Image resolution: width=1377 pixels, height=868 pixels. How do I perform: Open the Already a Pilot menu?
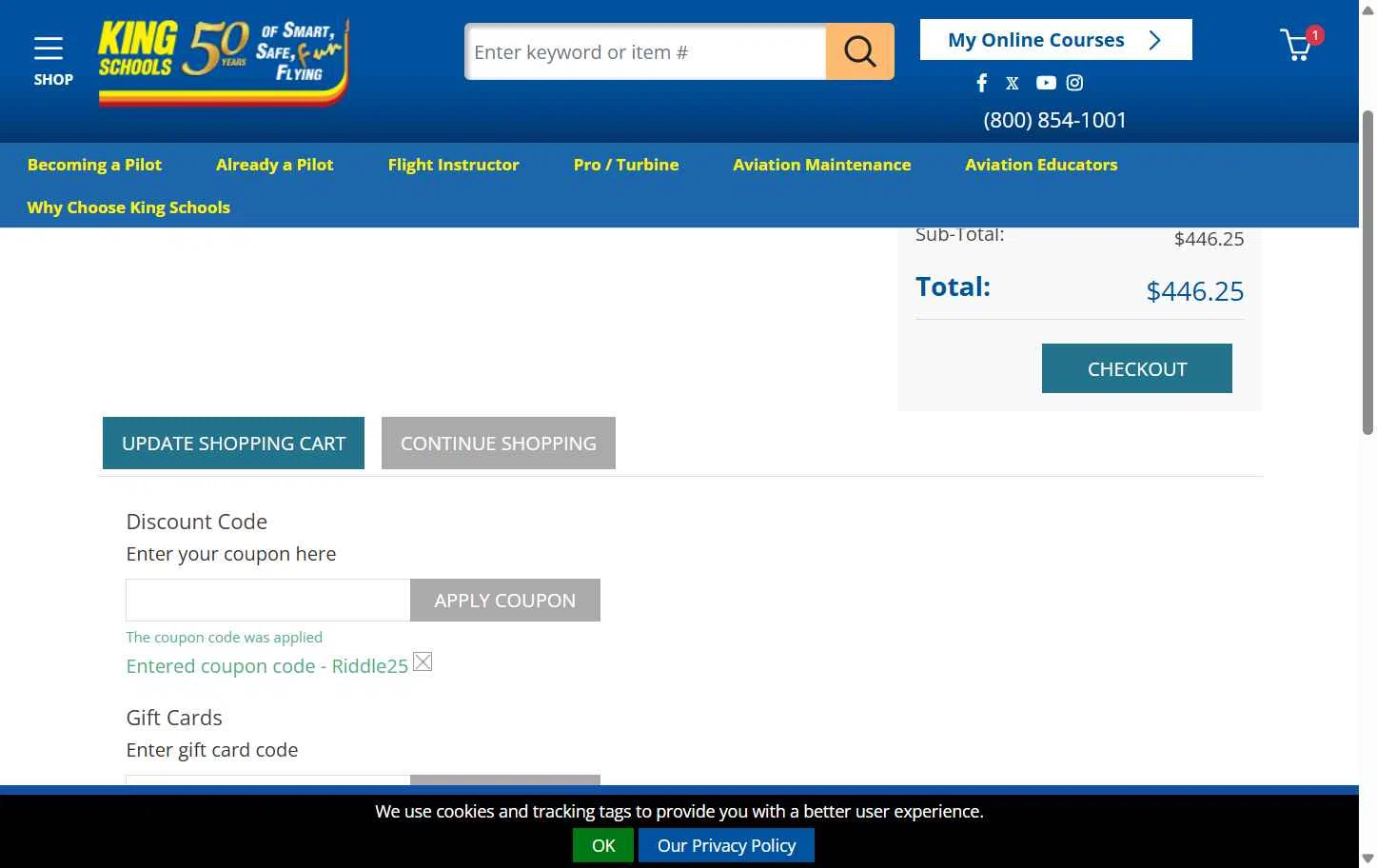click(274, 165)
